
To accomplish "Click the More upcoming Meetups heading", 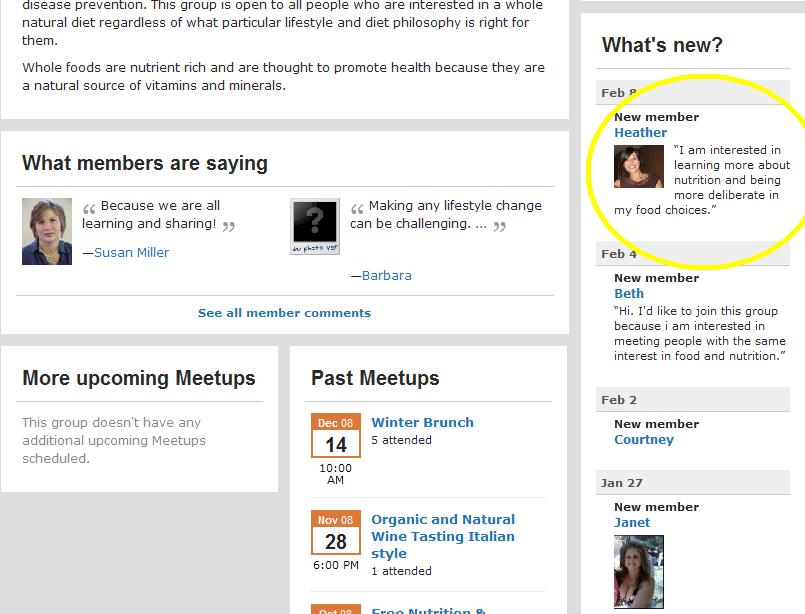I will pyautogui.click(x=139, y=378).
